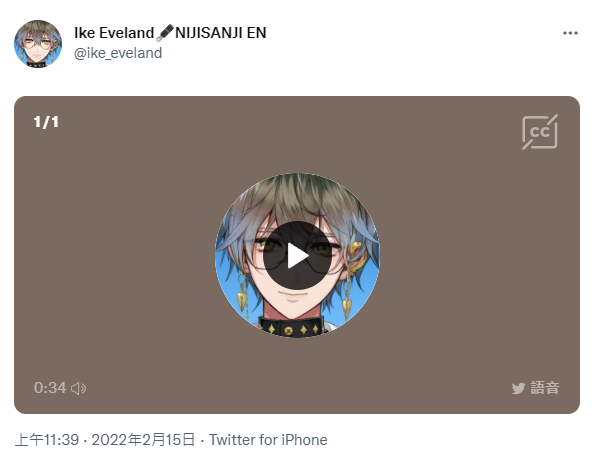
Task: Click hair area of circular voice avatar
Action: coord(296,198)
